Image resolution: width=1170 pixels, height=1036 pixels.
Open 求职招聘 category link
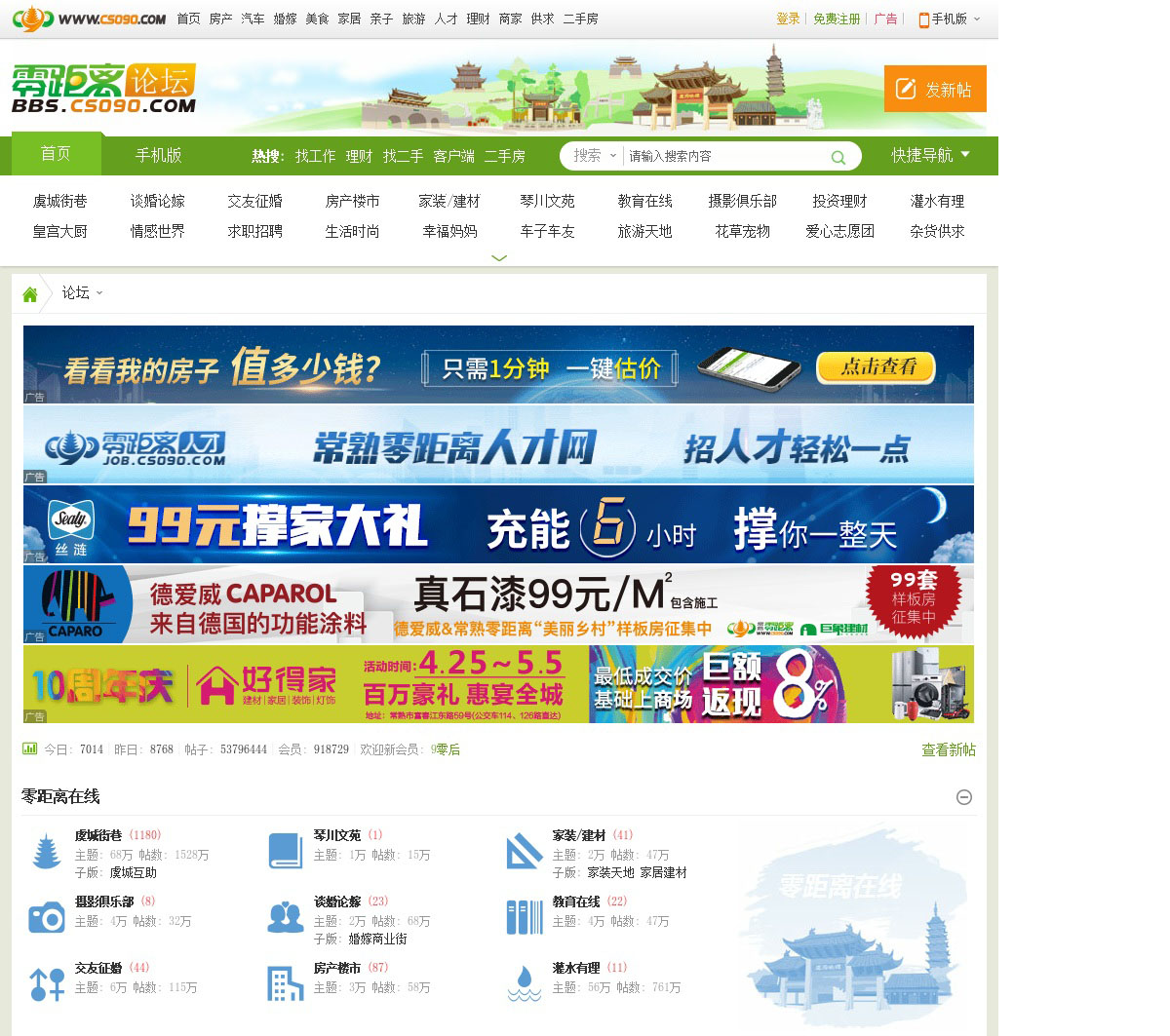point(255,231)
